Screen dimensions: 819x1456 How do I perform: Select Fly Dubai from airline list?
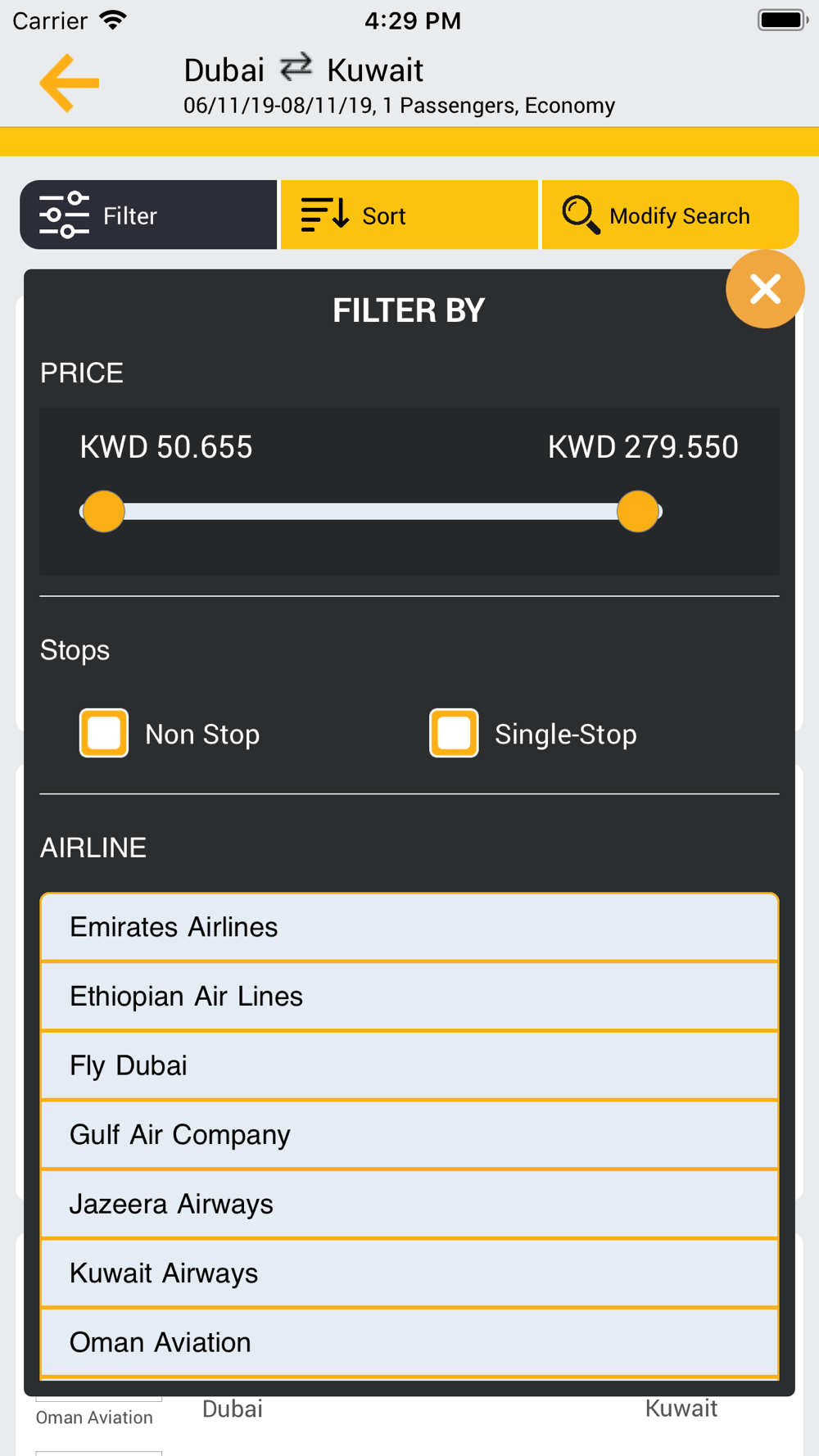pos(409,1065)
